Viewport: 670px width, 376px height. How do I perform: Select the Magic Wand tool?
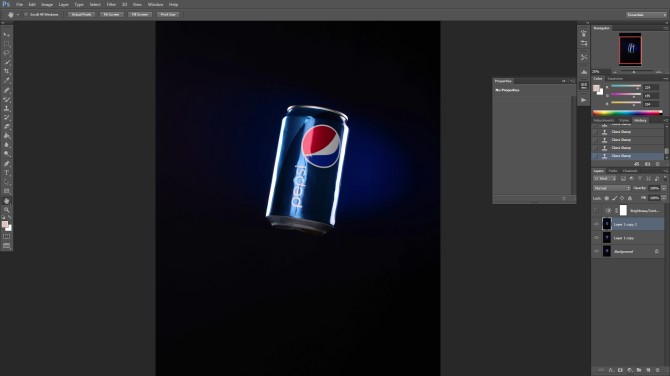[x=6, y=62]
